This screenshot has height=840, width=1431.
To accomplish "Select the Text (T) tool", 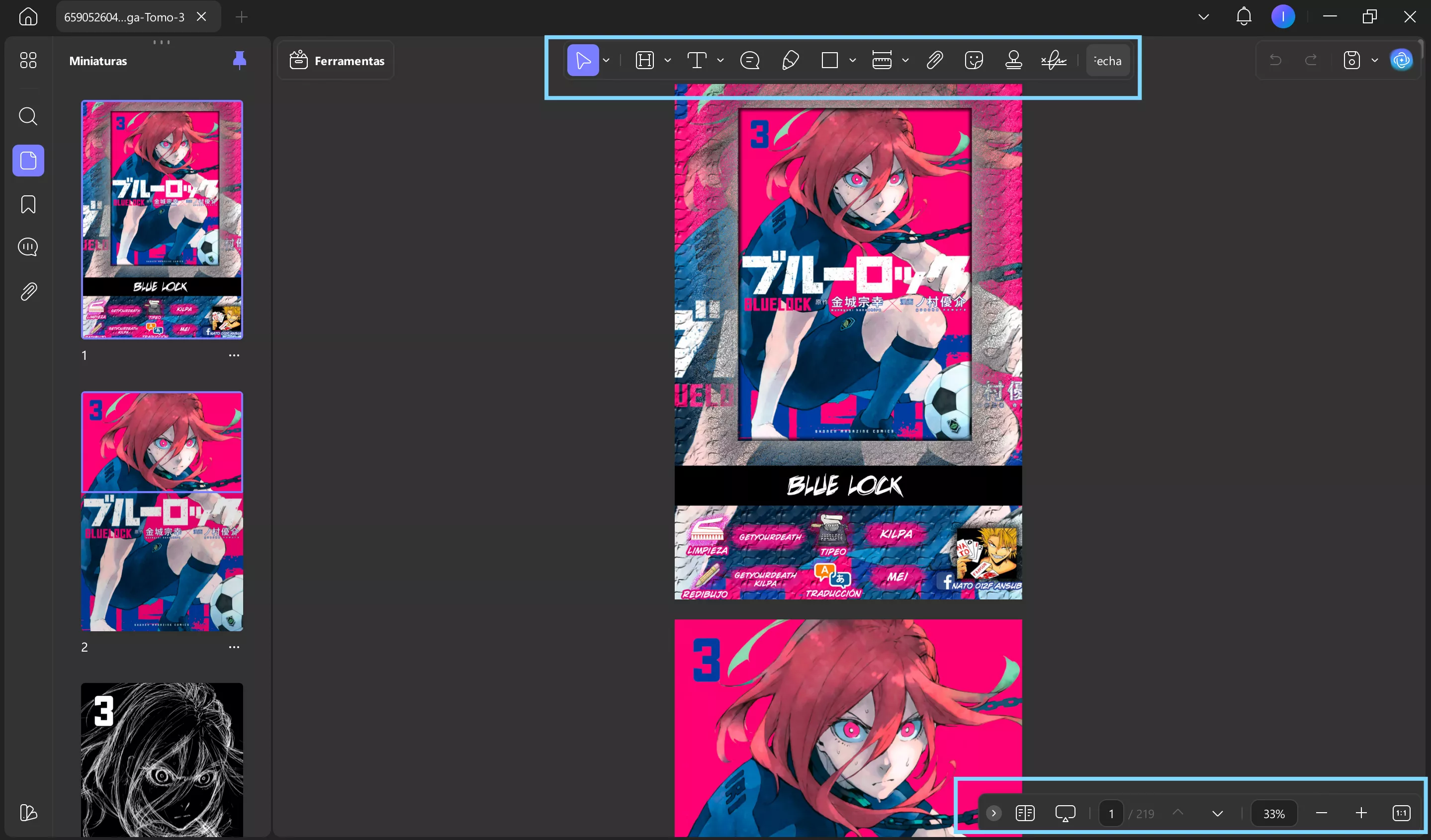I will [x=697, y=60].
